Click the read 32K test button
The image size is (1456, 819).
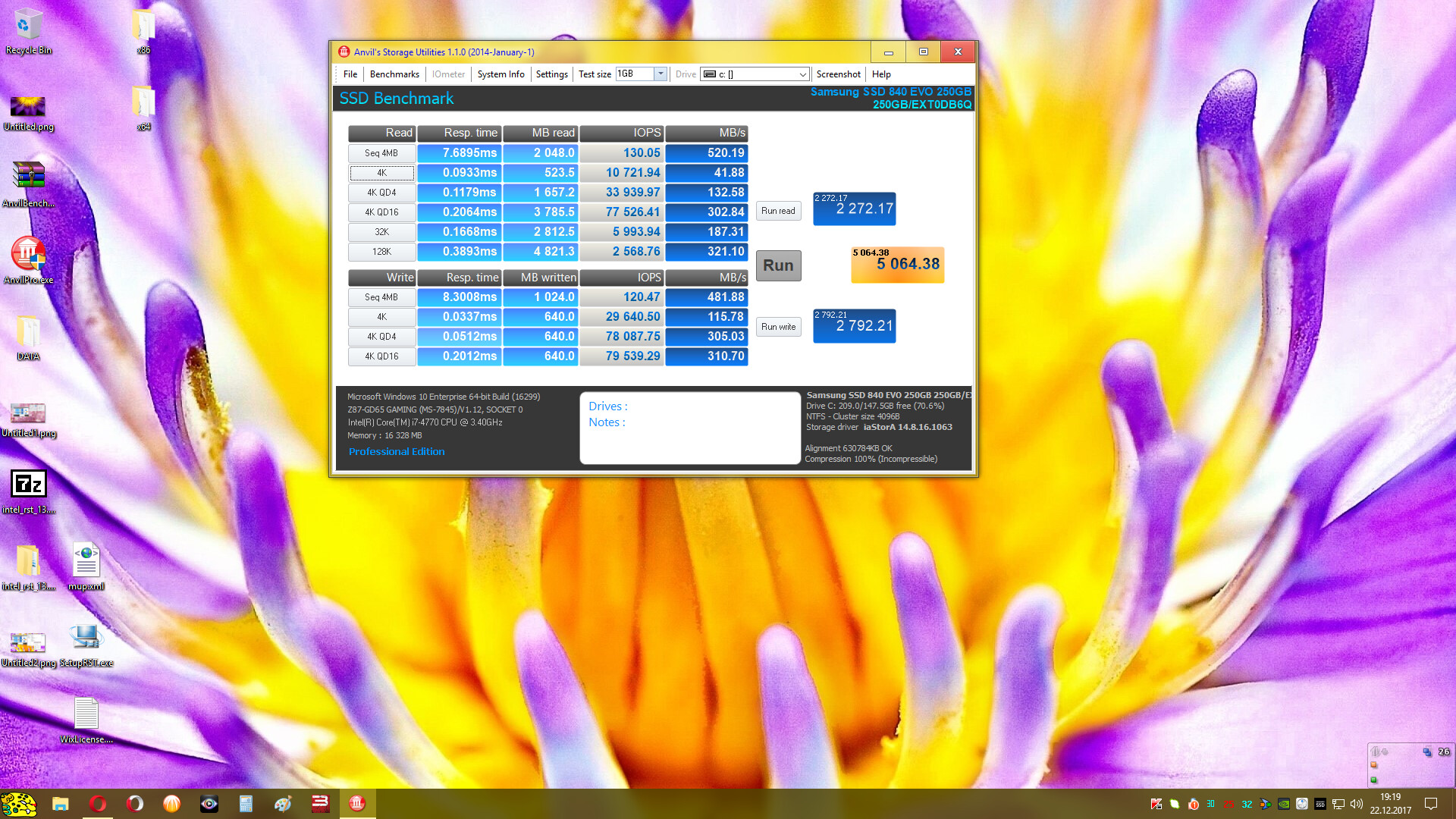tap(381, 232)
